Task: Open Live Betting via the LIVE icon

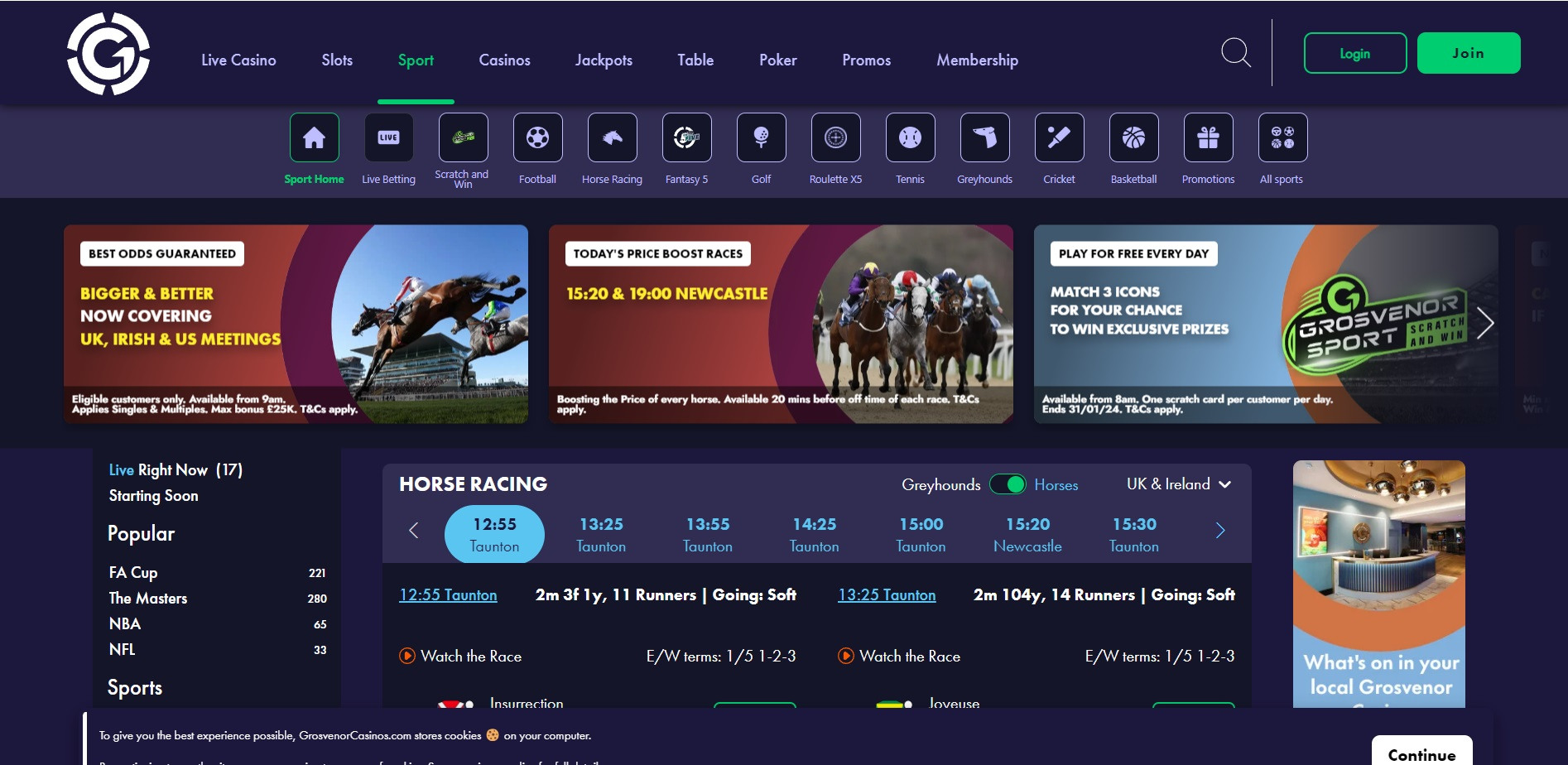Action: (388, 137)
